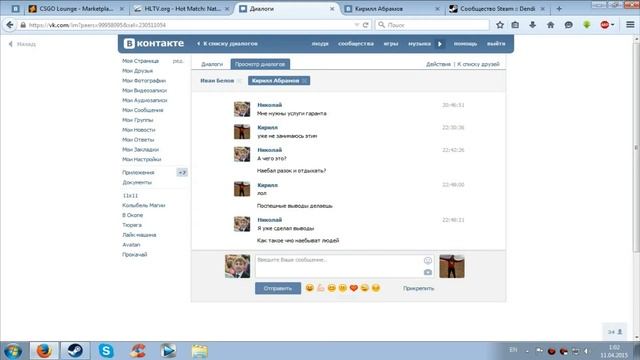Click the Назад link at left
This screenshot has width=640, height=360.
pos(22,44)
